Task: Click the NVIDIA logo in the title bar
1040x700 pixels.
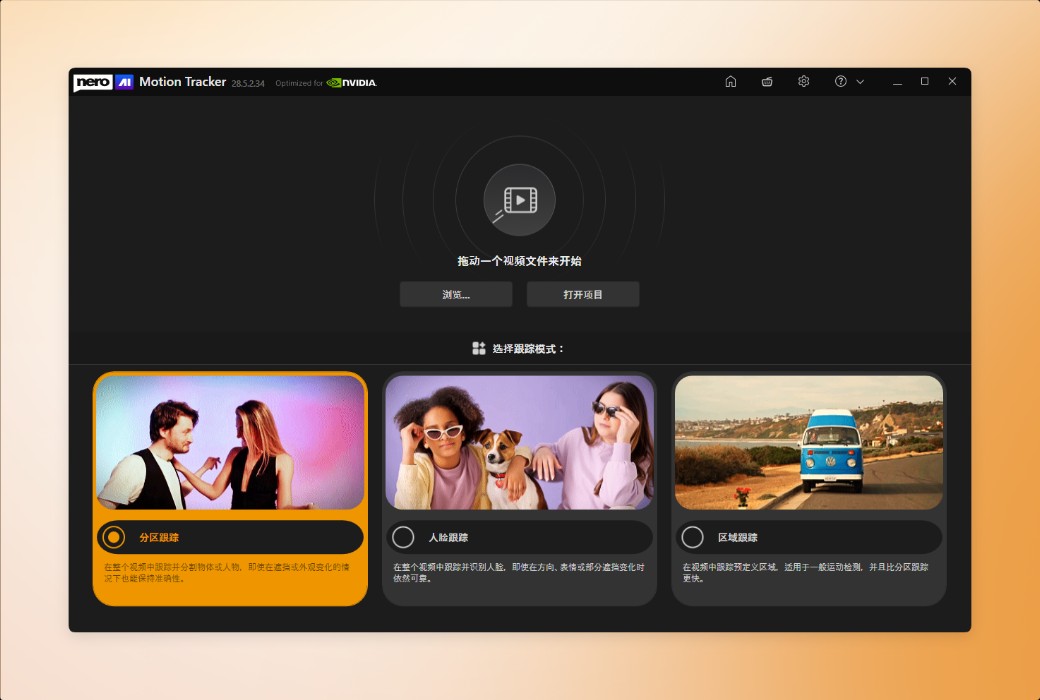Action: (352, 83)
